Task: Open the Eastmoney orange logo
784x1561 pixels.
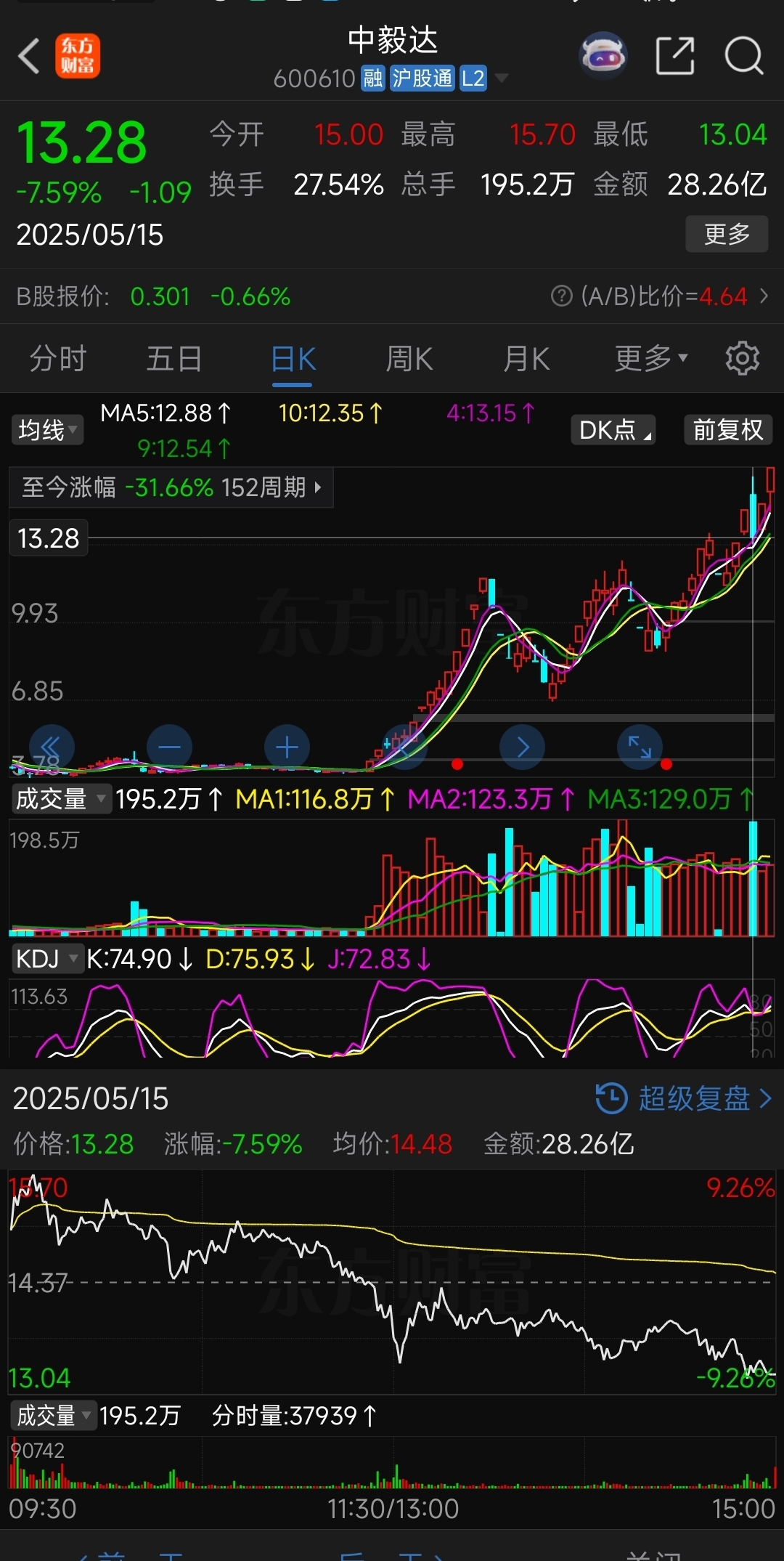Action: coord(78,56)
